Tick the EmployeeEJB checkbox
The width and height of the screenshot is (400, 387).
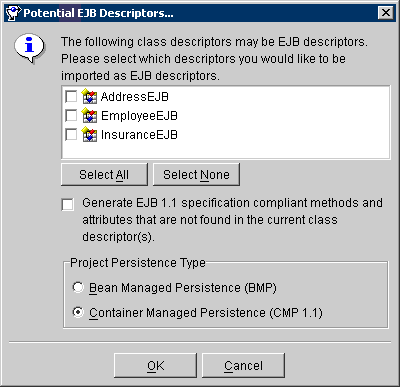71,116
